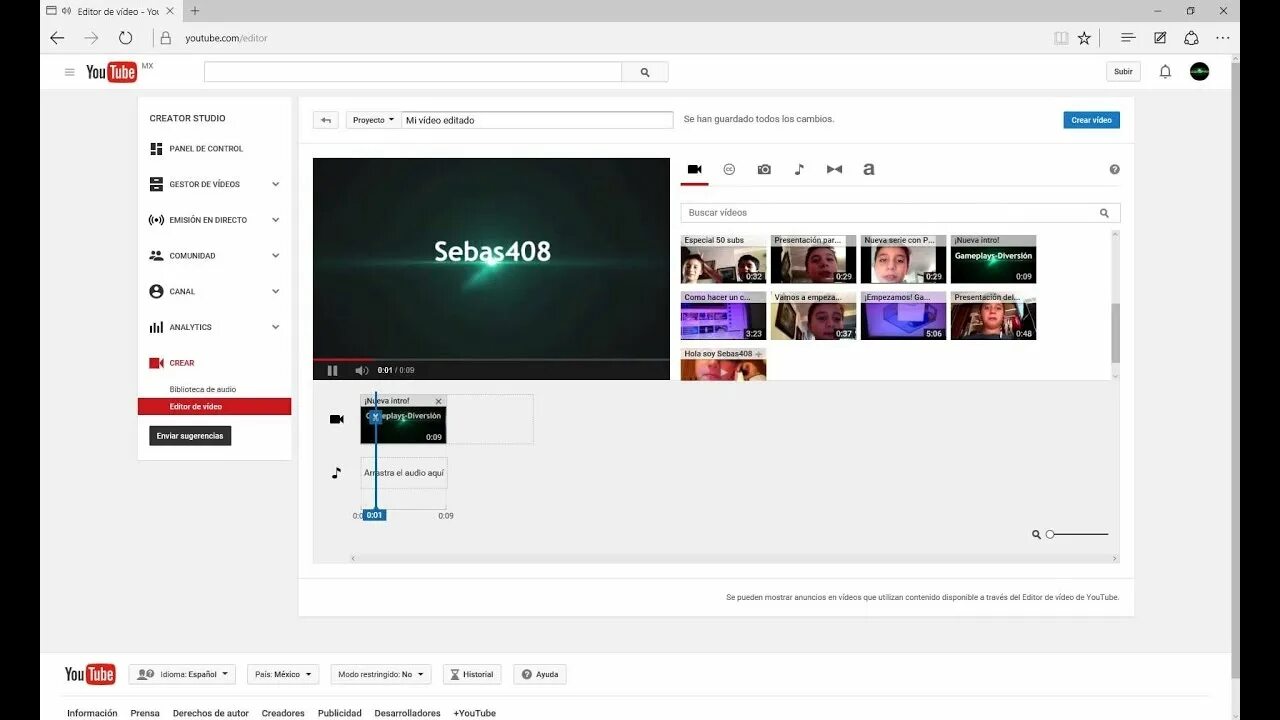Click the Ayuda button in the footer

click(x=540, y=674)
